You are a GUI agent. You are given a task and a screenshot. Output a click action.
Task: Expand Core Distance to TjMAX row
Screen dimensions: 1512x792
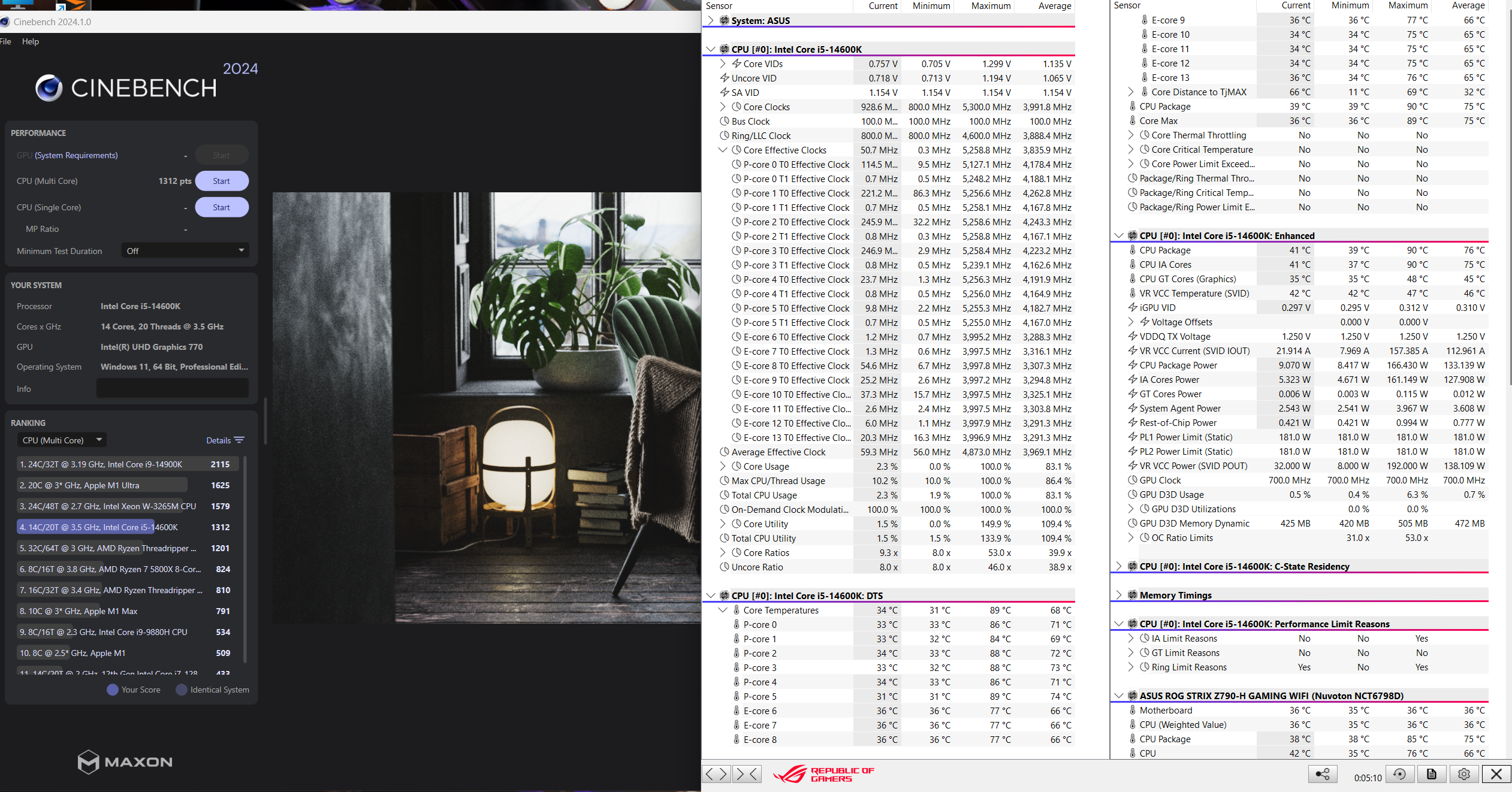point(1131,92)
